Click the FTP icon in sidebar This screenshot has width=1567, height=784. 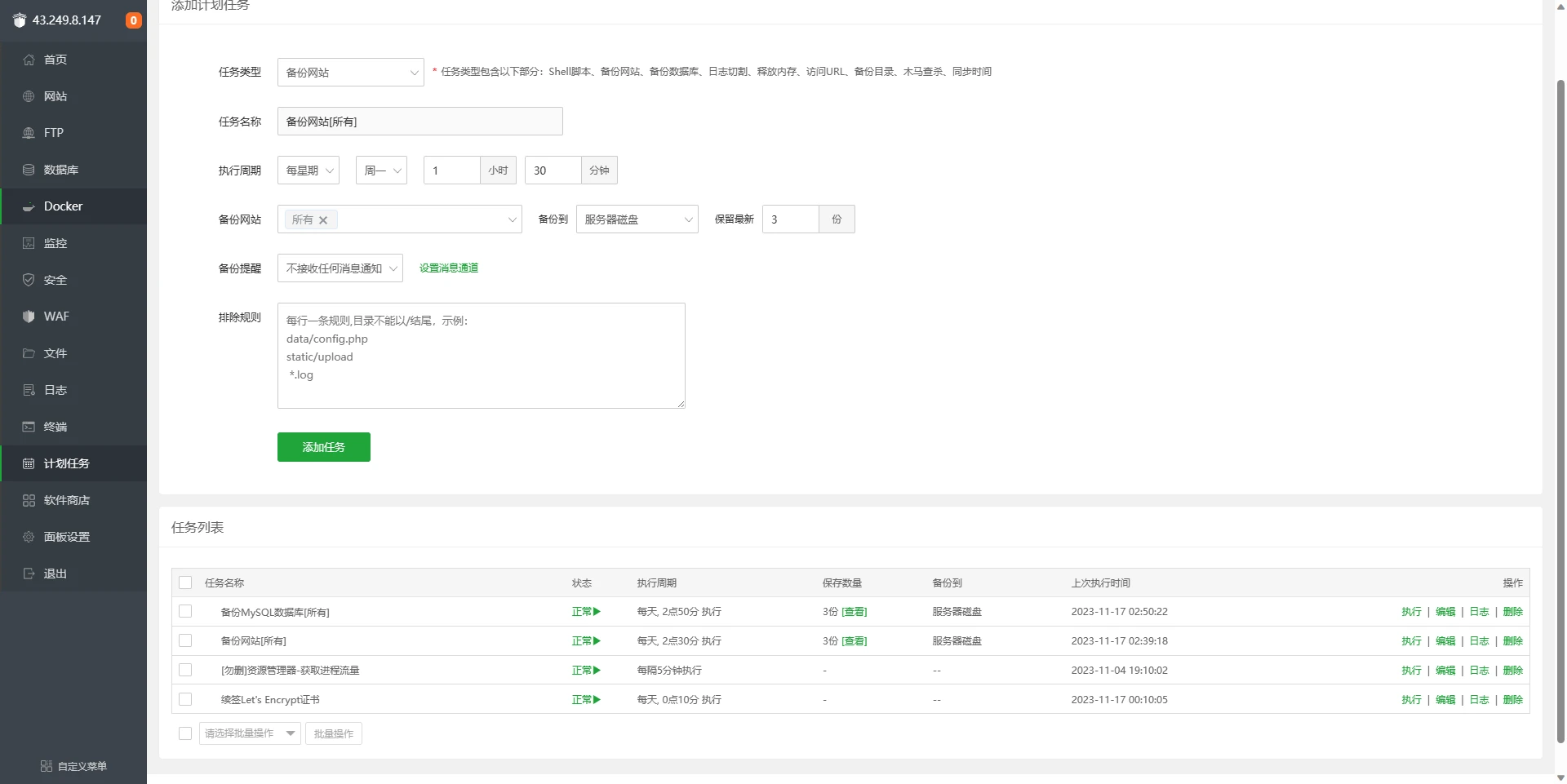(x=29, y=133)
